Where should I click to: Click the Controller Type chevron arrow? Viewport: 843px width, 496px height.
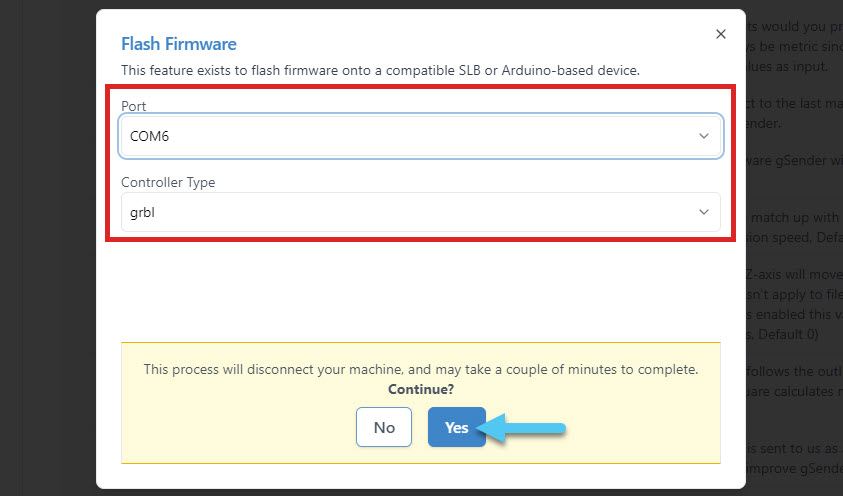pyautogui.click(x=703, y=212)
